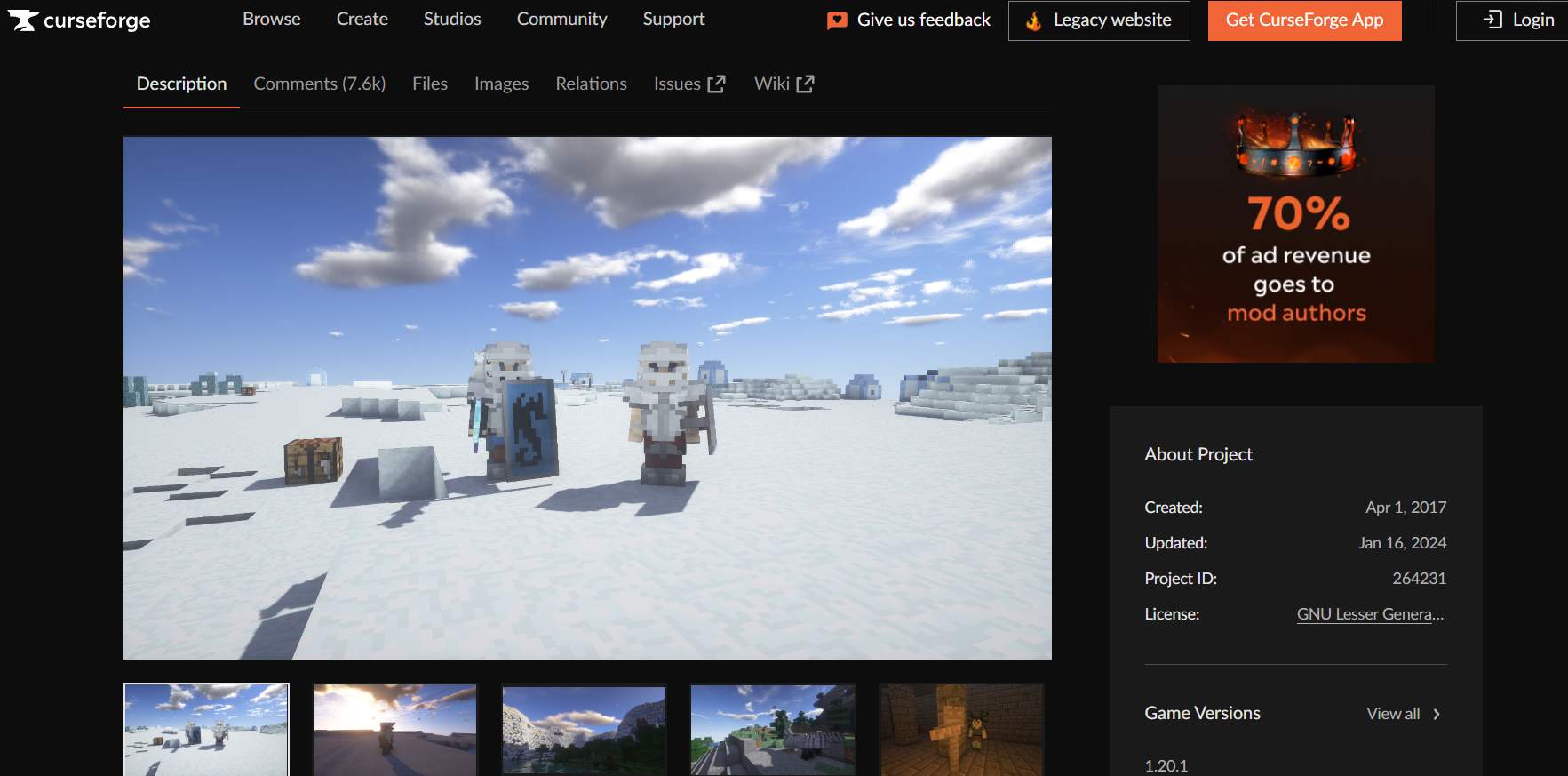Click game version 1.20.1
The height and width of the screenshot is (776, 1568).
(1166, 765)
